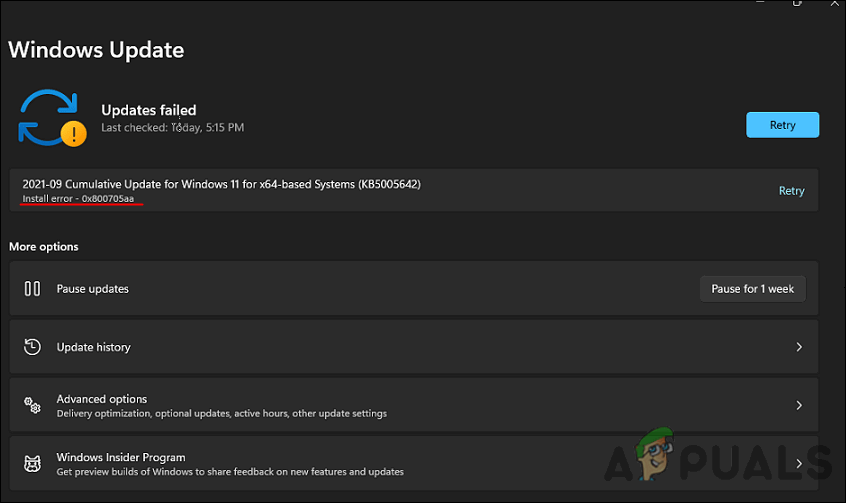Click the 2021-09 Cumulative Update title
This screenshot has height=503, width=846.
click(221, 184)
